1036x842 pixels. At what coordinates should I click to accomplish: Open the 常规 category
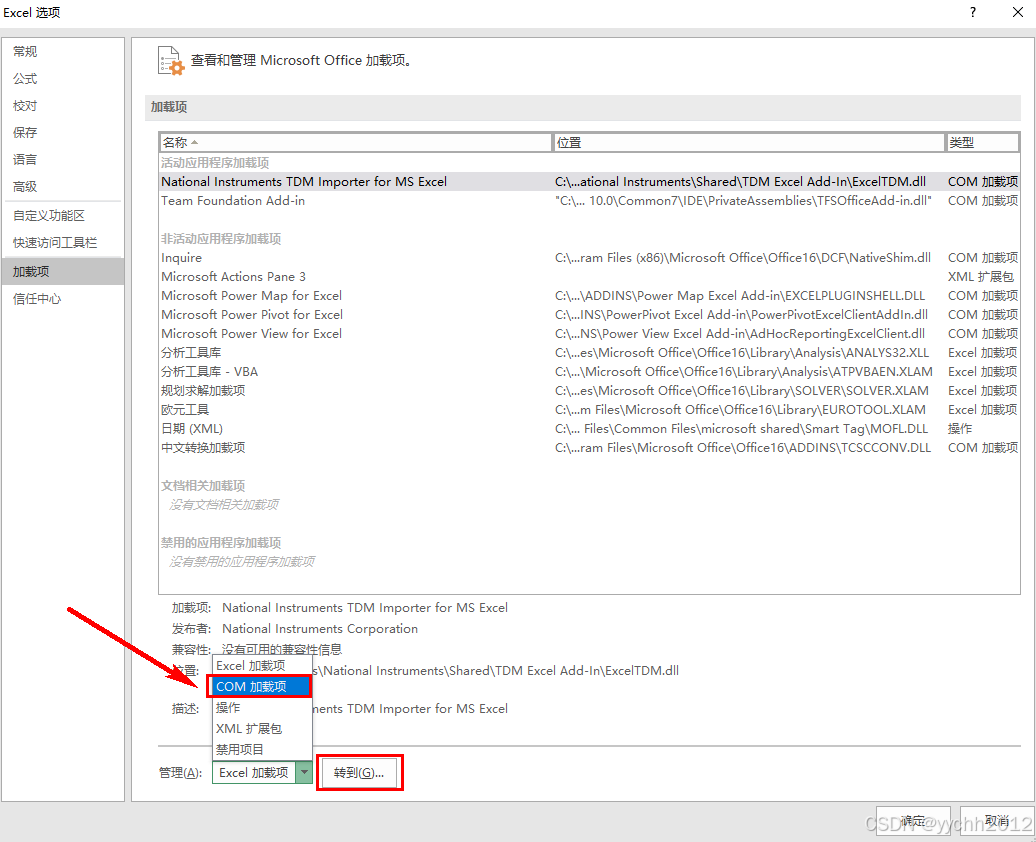tap(63, 52)
